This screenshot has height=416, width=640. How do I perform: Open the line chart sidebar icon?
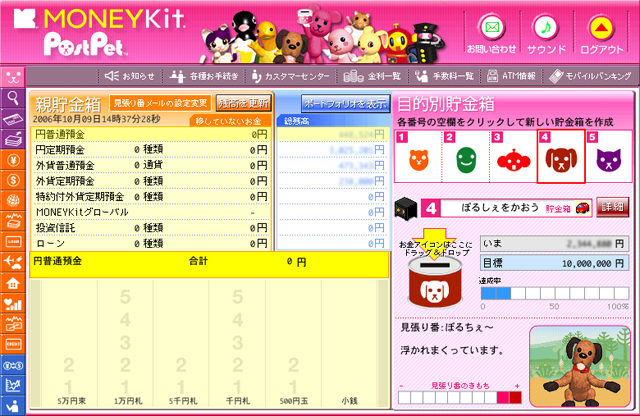[13, 385]
